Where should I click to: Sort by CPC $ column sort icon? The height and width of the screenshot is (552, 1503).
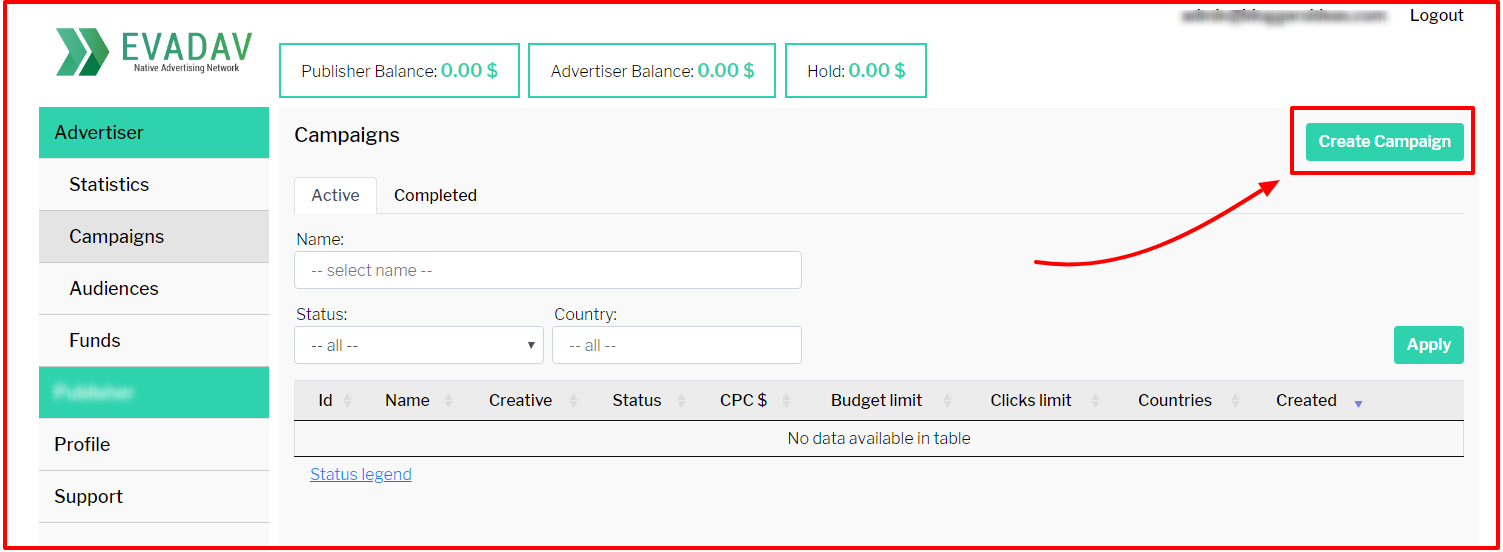pyautogui.click(x=786, y=401)
